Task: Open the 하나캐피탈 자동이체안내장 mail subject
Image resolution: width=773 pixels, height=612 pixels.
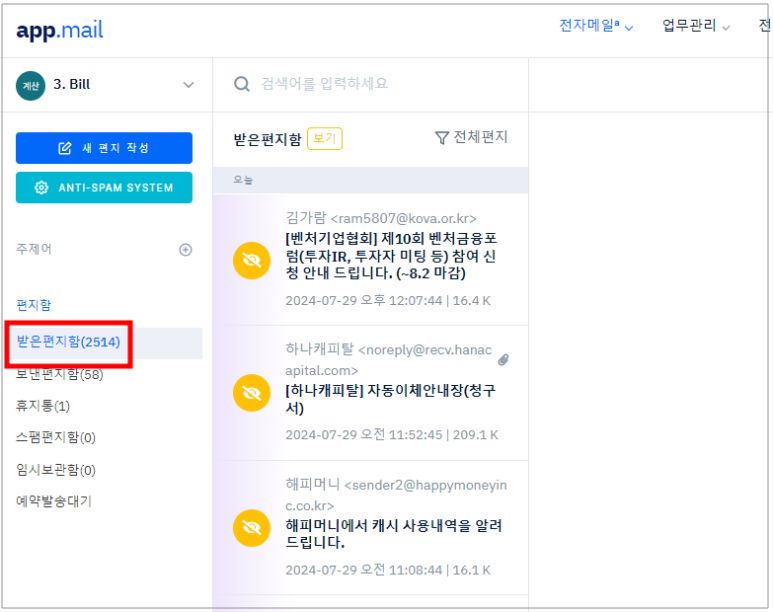Action: click(x=390, y=399)
